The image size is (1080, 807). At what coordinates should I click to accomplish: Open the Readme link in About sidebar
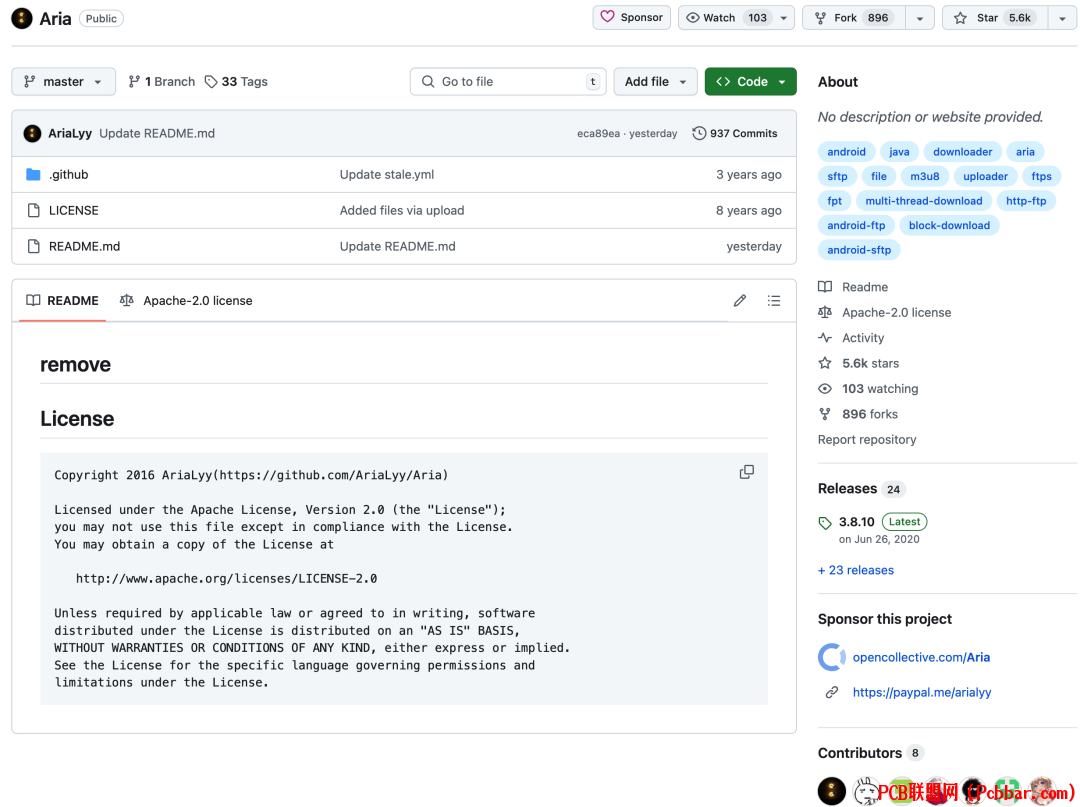coord(853,287)
